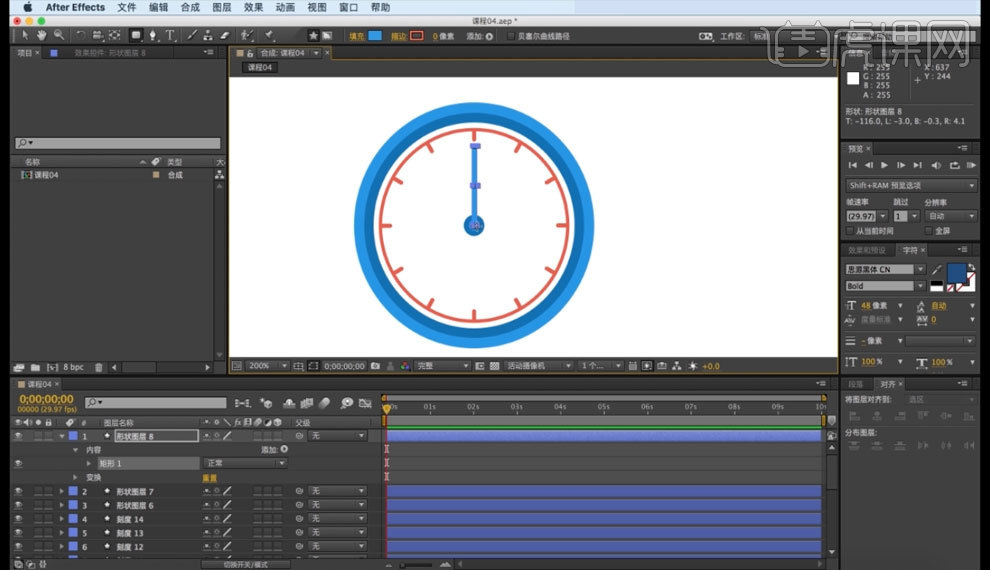The image size is (990, 570).
Task: Click the RGB channel display icon
Action: pos(405,366)
